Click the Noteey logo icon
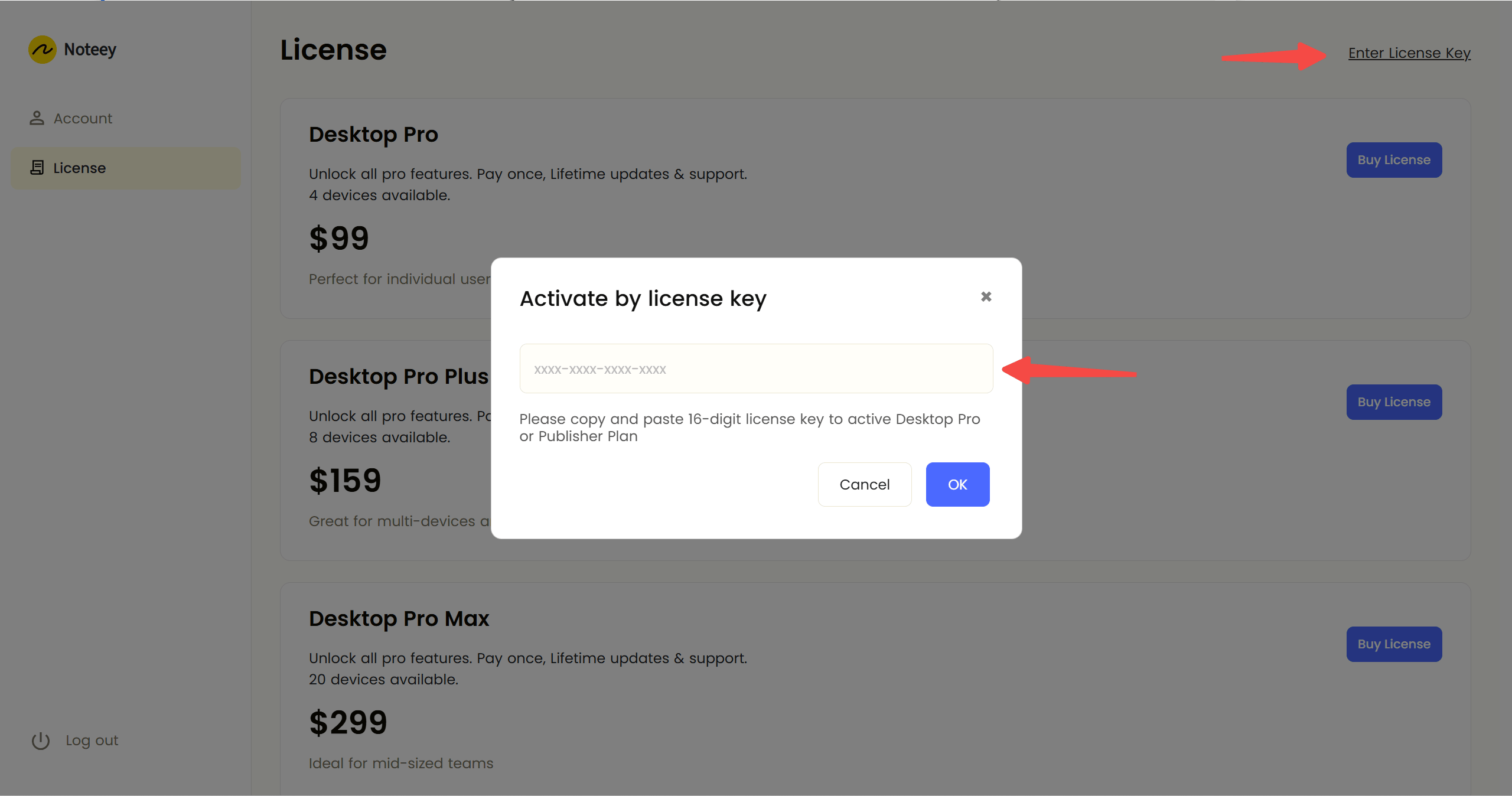The height and width of the screenshot is (796, 1512). coord(43,50)
